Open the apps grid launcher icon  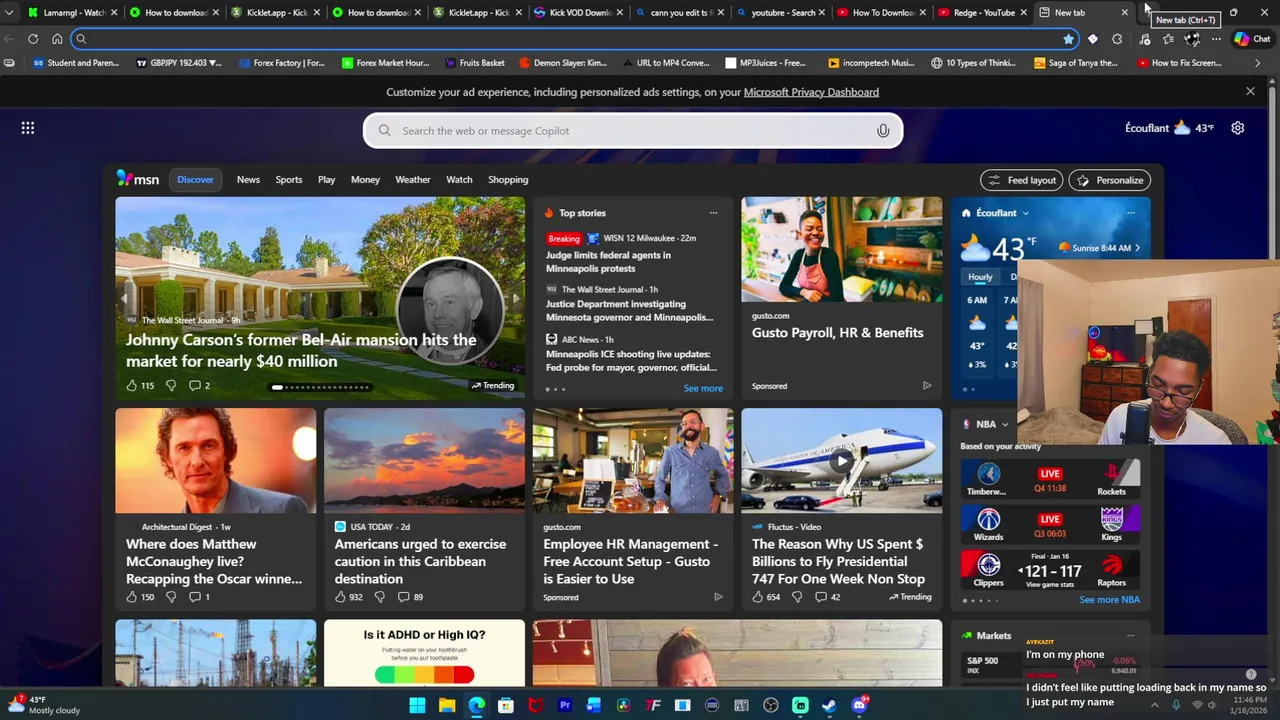[x=28, y=128]
